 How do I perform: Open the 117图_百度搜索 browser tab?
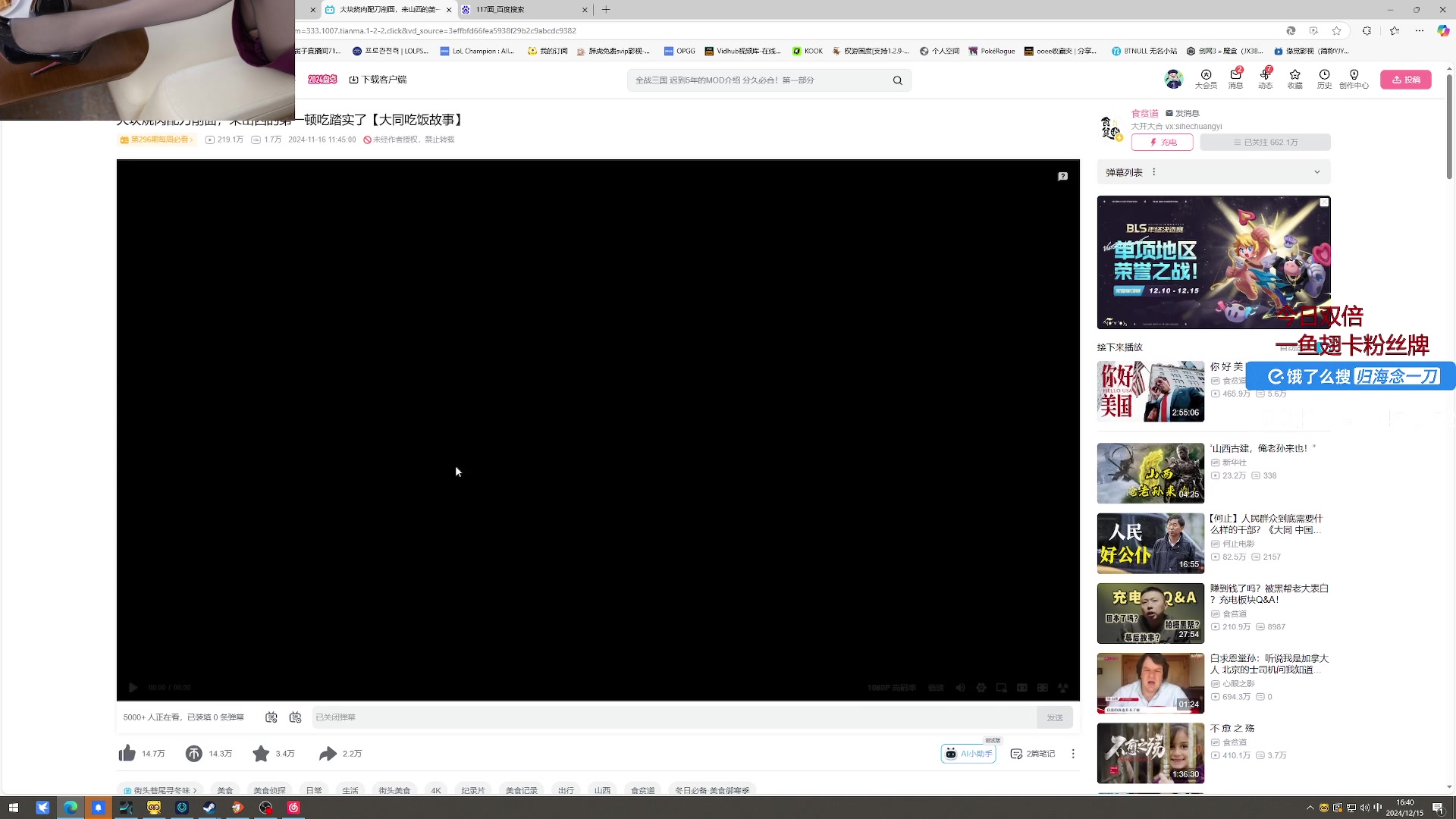[523, 10]
